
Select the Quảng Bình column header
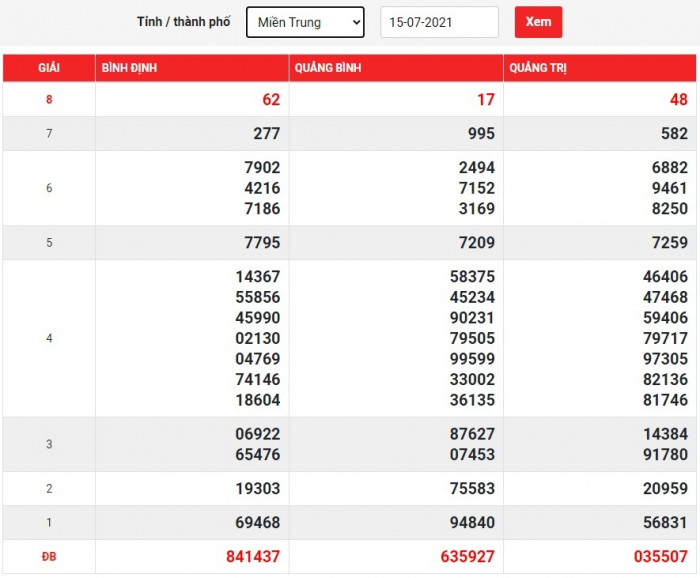[327, 68]
